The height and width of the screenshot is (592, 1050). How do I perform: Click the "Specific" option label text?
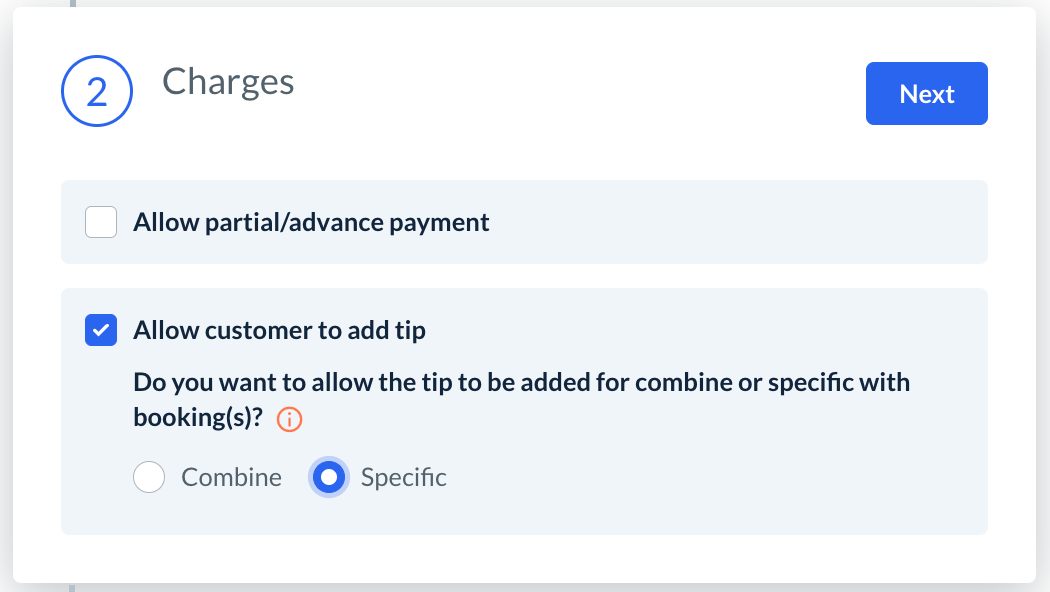403,478
